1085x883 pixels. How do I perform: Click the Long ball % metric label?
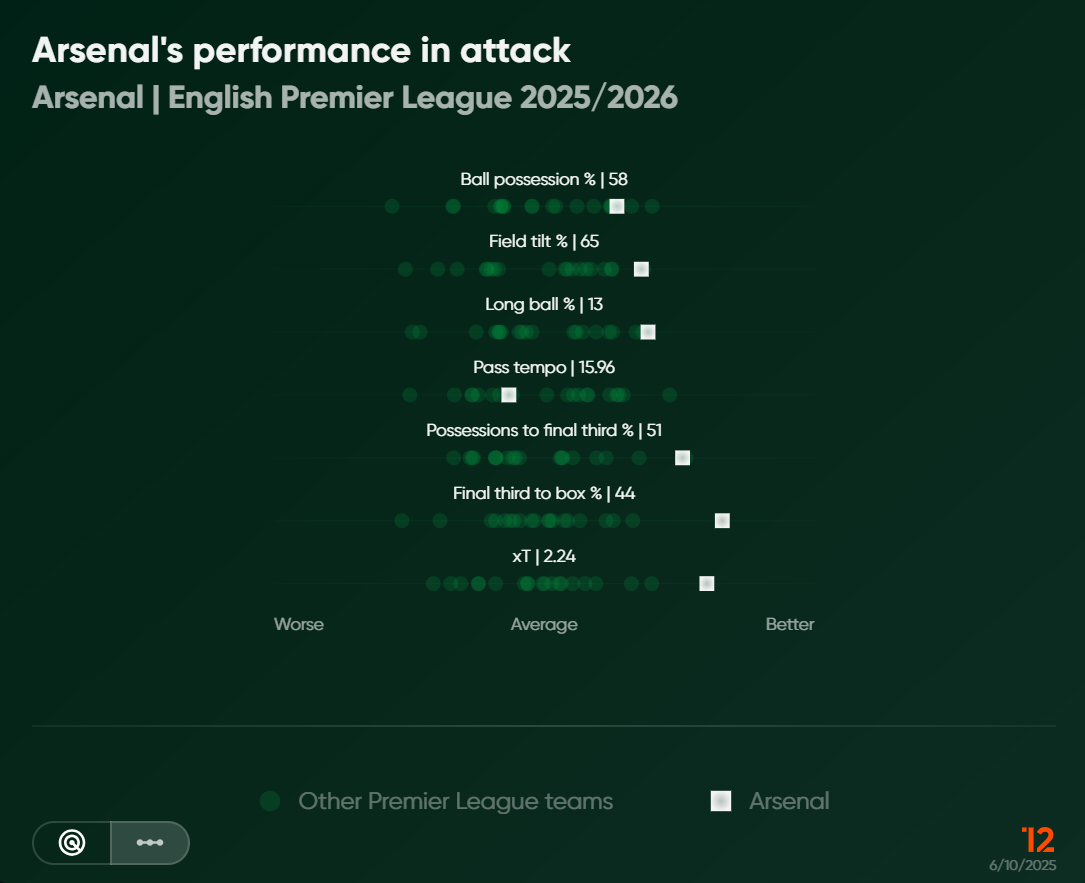[544, 304]
